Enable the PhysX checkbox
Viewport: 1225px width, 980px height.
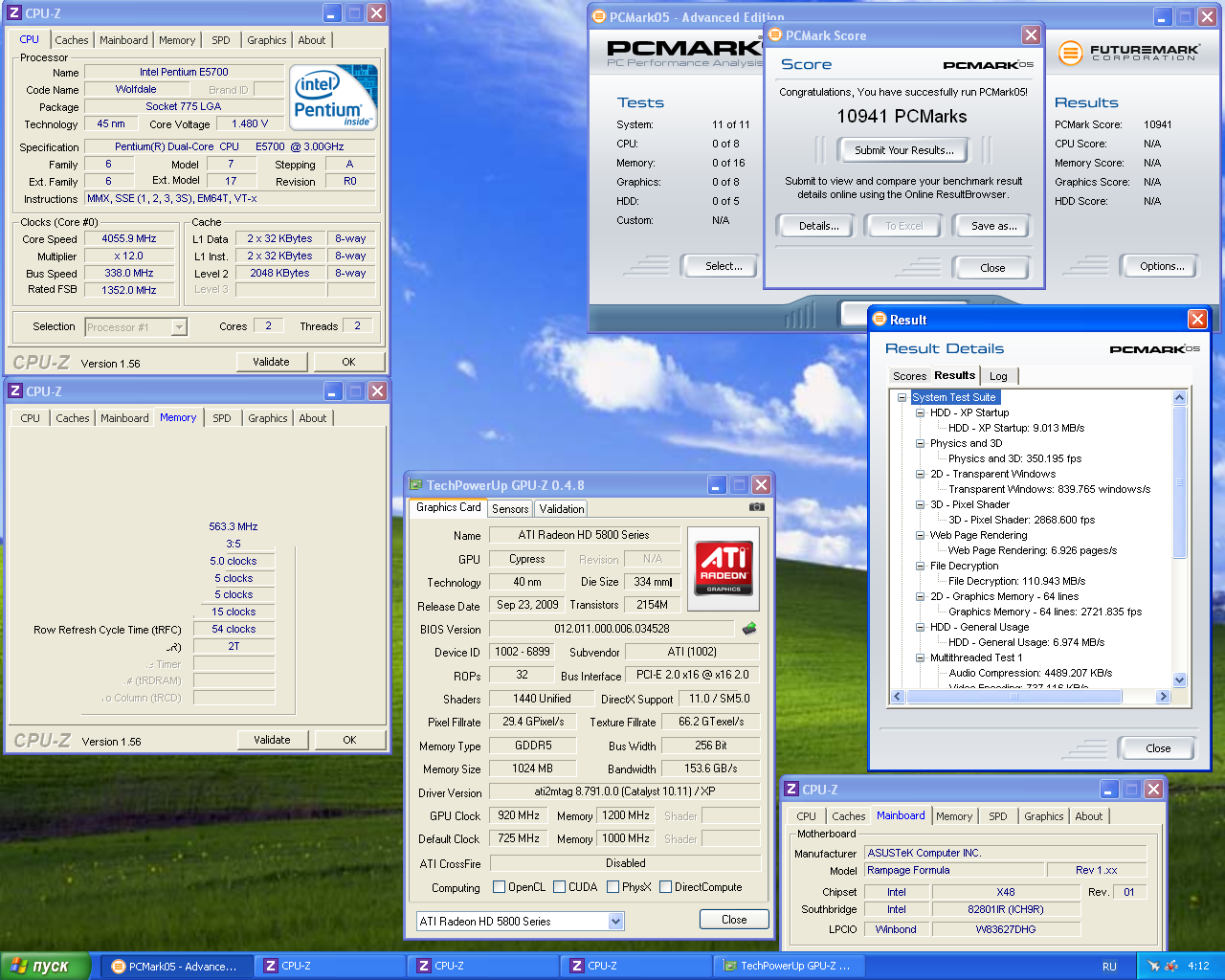click(x=612, y=887)
